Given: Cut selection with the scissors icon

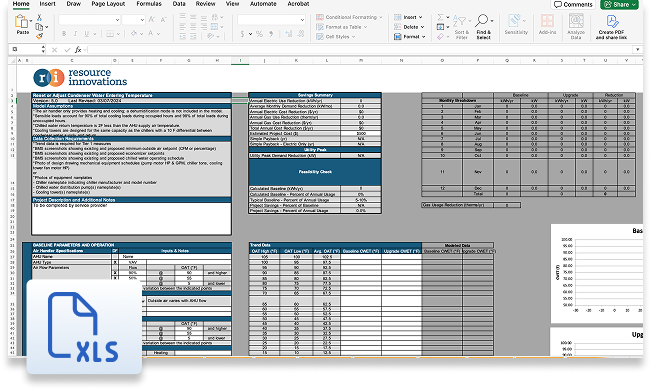Looking at the screenshot, I should pyautogui.click(x=39, y=17).
